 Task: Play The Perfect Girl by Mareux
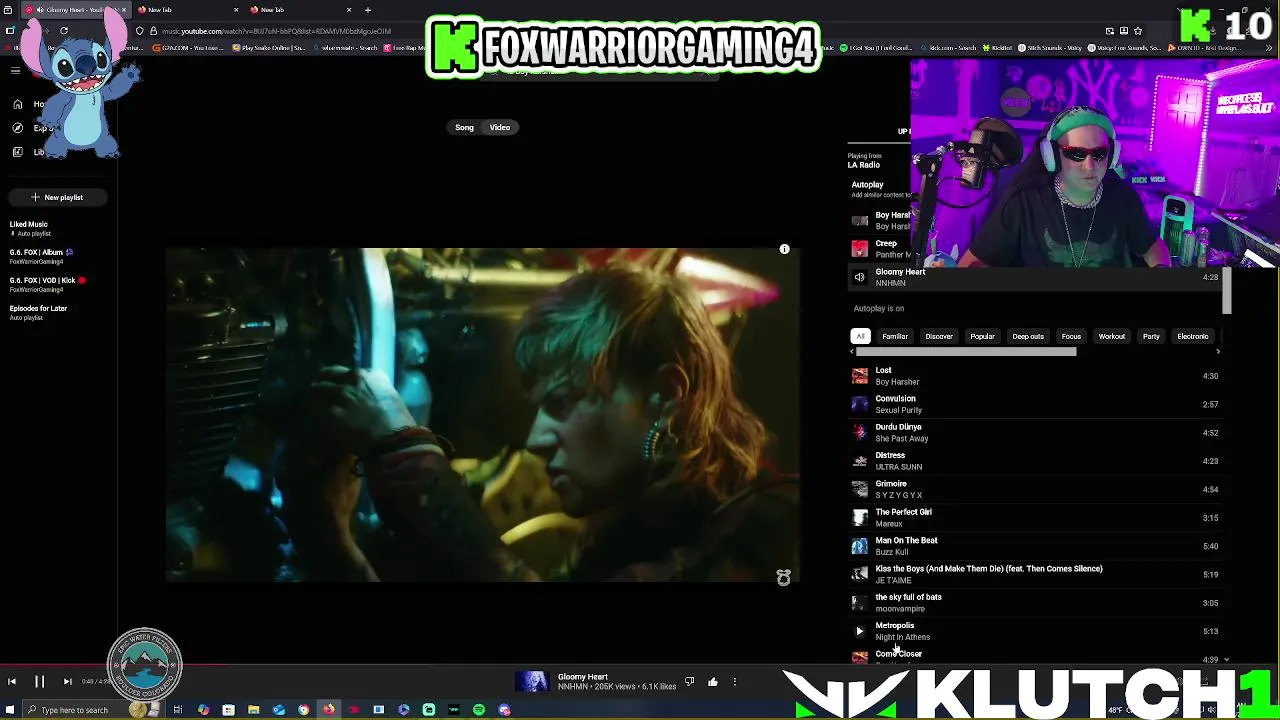pos(1035,518)
